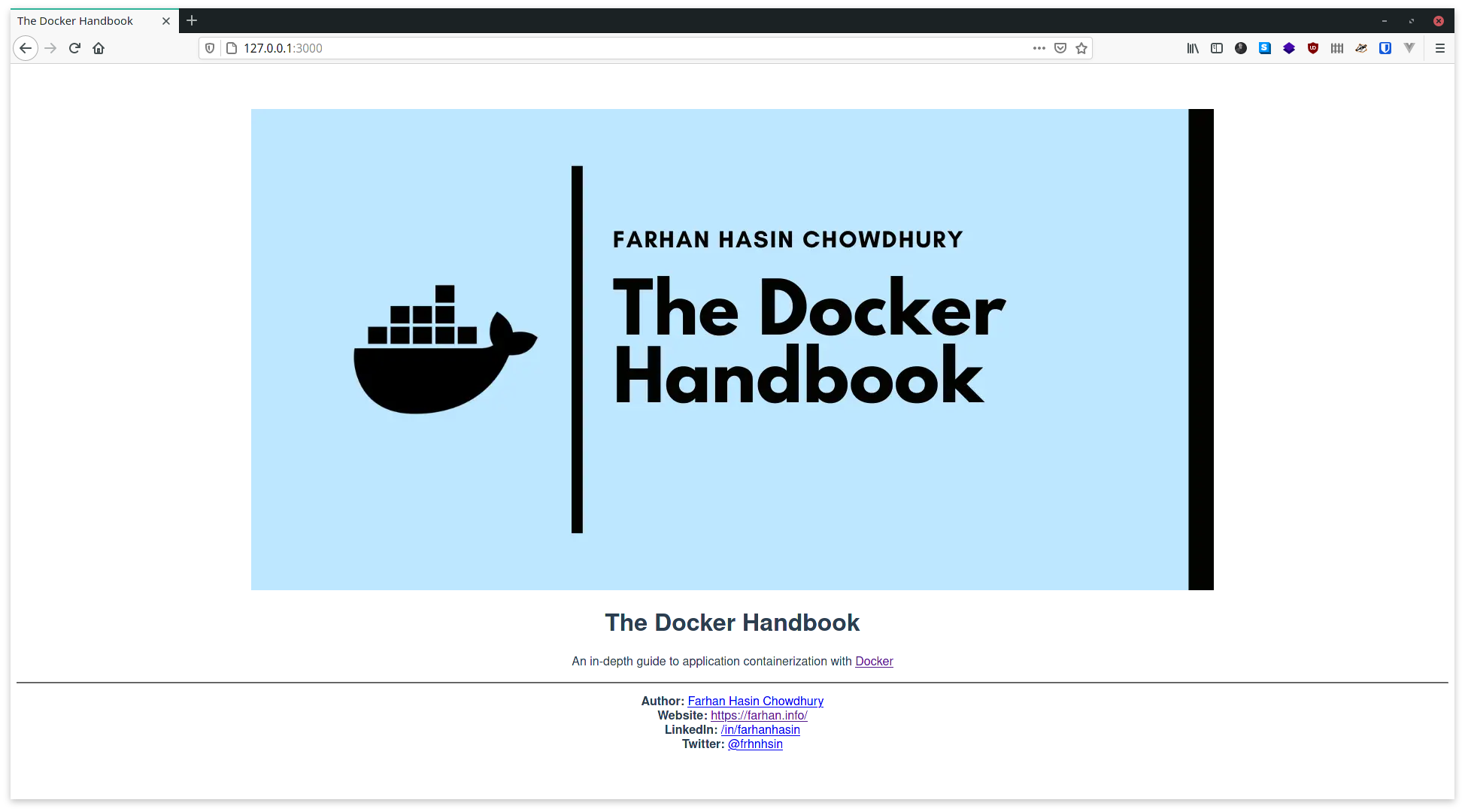Image resolution: width=1465 pixels, height=812 pixels.
Task: Open a new browser tab
Action: coord(192,21)
